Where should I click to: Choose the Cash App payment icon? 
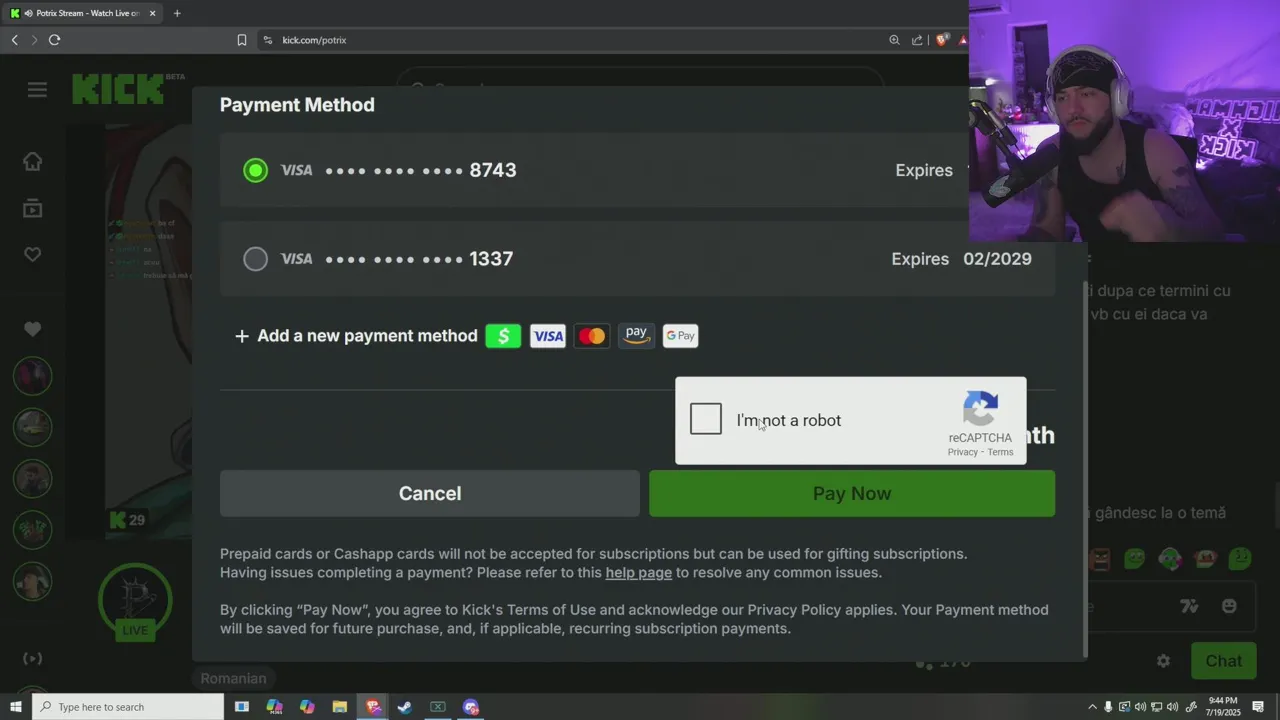coord(503,336)
